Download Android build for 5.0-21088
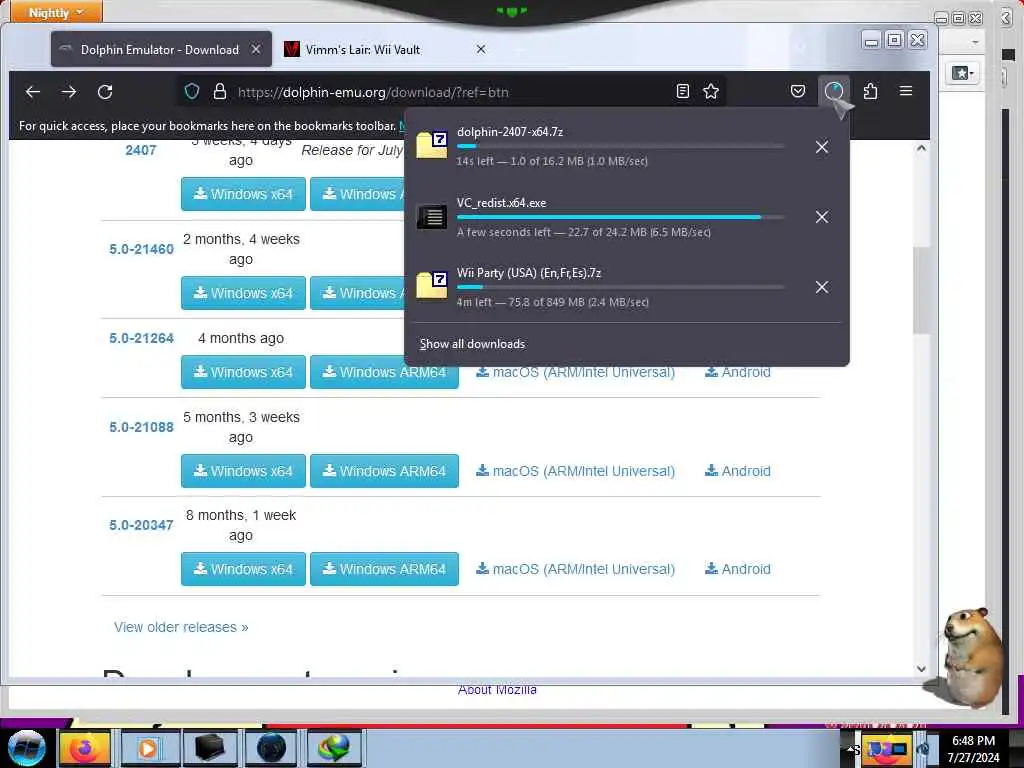The height and width of the screenshot is (768, 1024). click(x=737, y=472)
